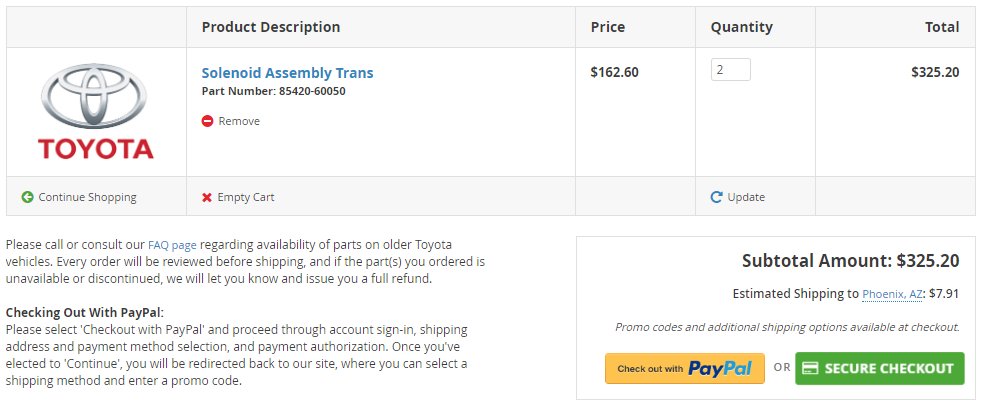Viewport: 984px width, 416px height.
Task: Click the red Remove minus icon
Action: [x=207, y=121]
